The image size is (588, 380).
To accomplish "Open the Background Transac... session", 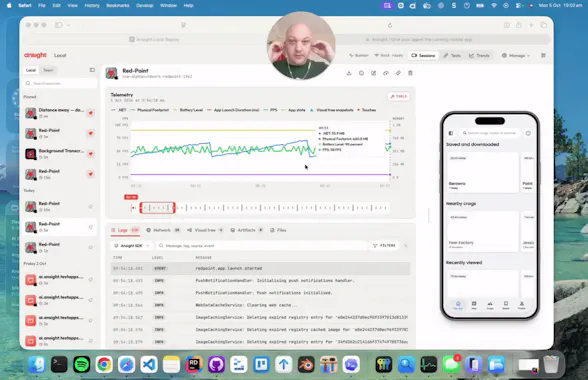I will tap(60, 154).
